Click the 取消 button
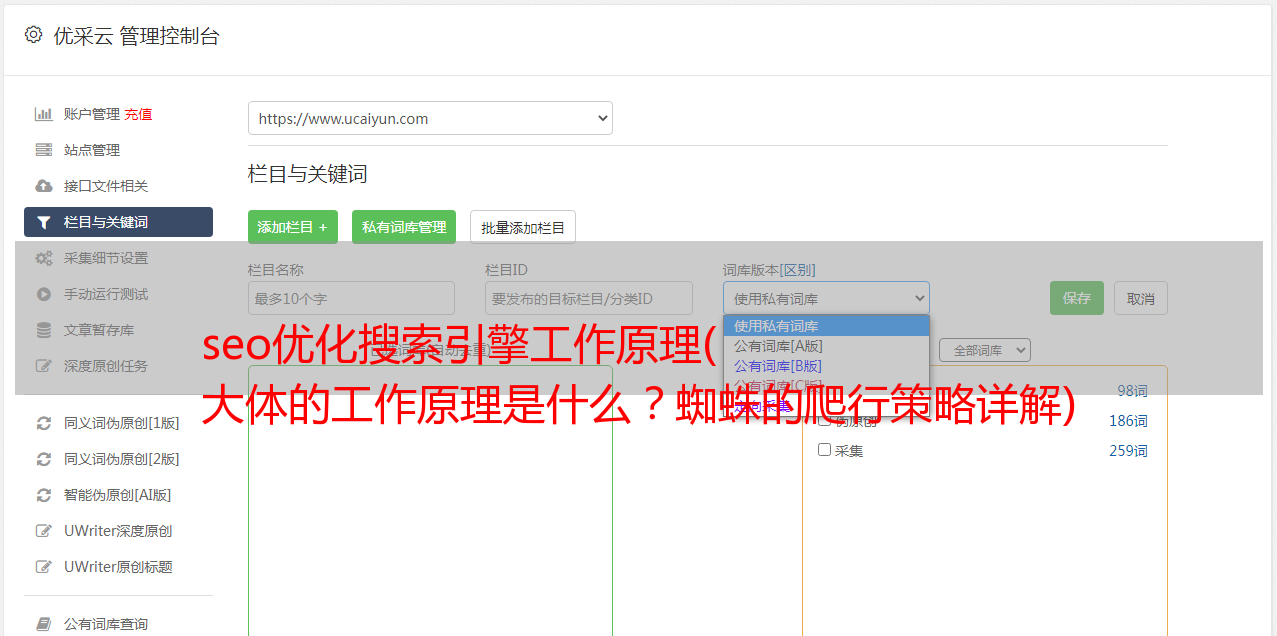Screen dimensions: 1277x636 pyautogui.click(x=1141, y=298)
